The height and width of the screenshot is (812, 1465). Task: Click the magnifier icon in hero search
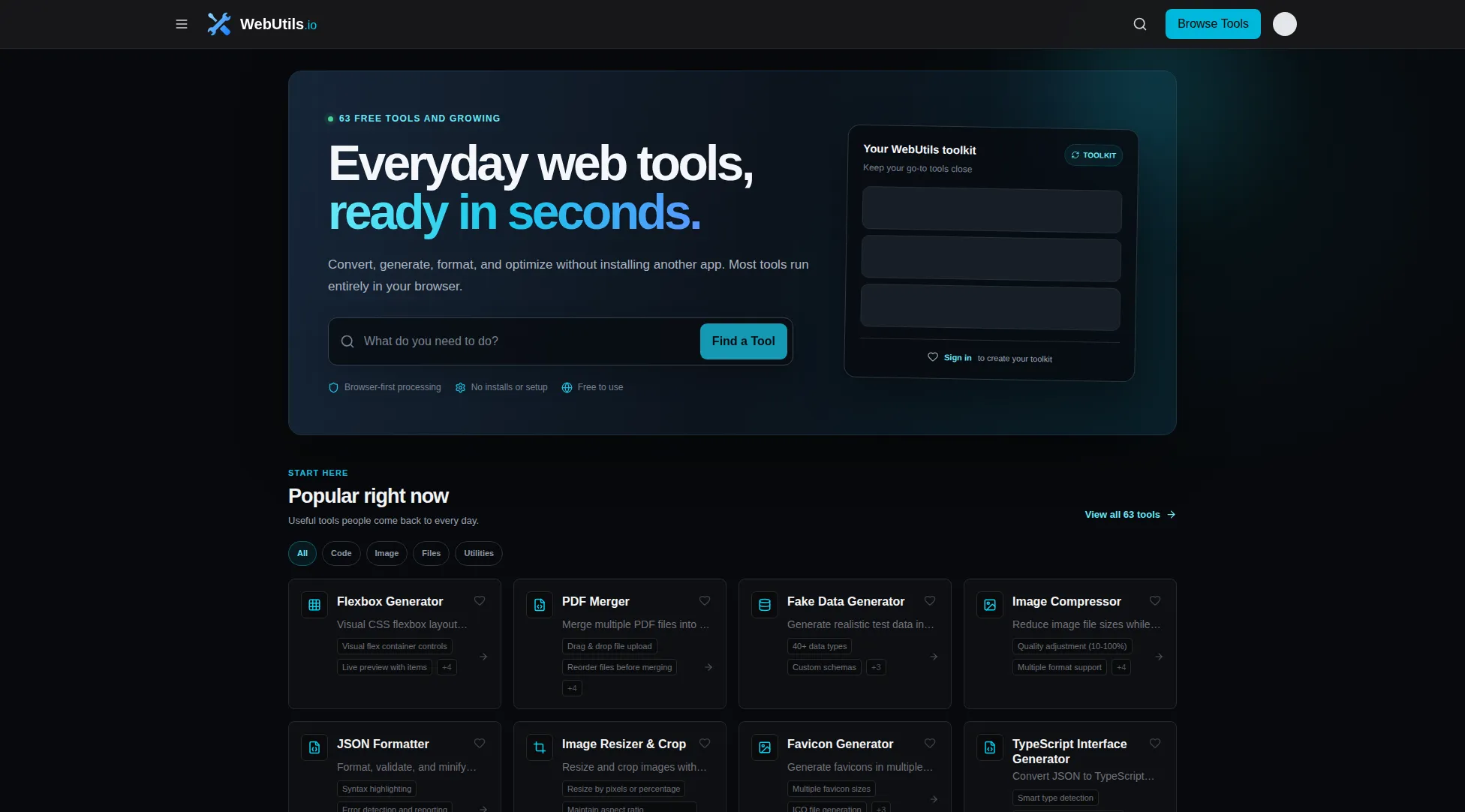(x=347, y=341)
